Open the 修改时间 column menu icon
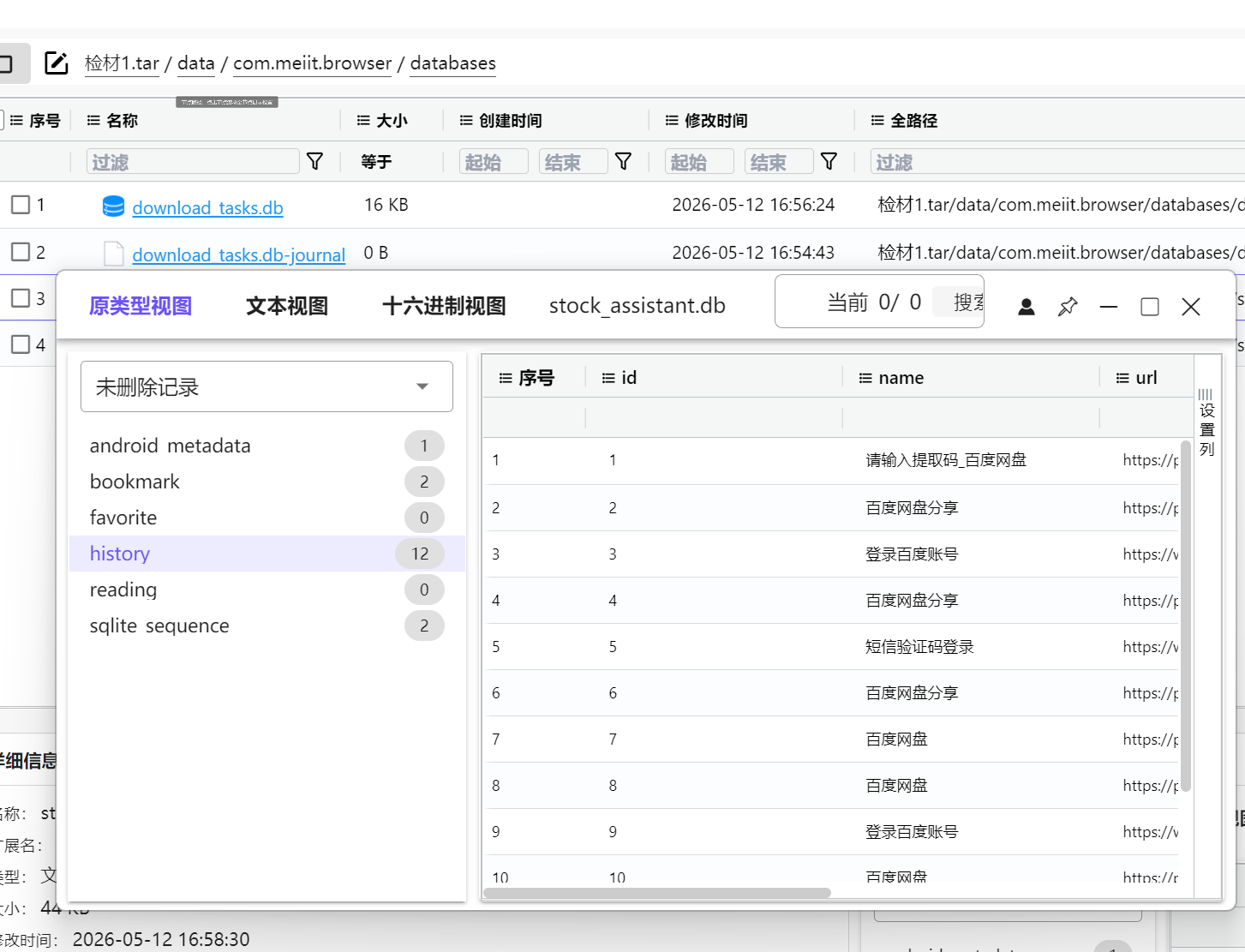Viewport: 1245px width, 952px height. coord(672,121)
